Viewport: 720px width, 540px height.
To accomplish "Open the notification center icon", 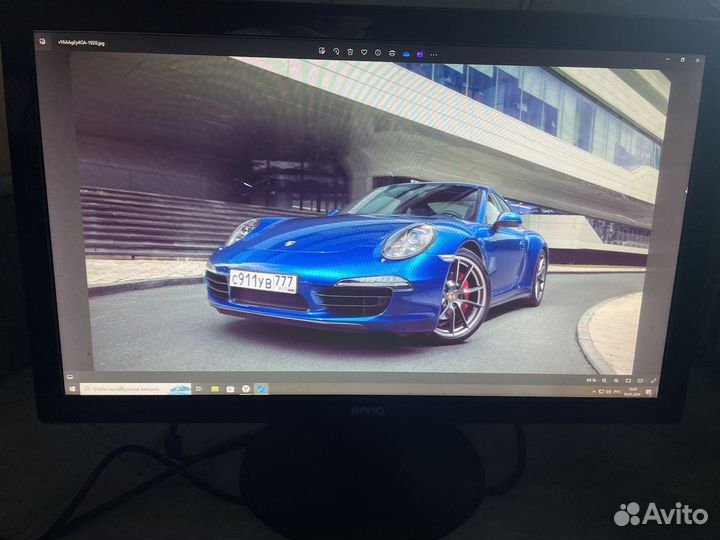I will coord(648,392).
